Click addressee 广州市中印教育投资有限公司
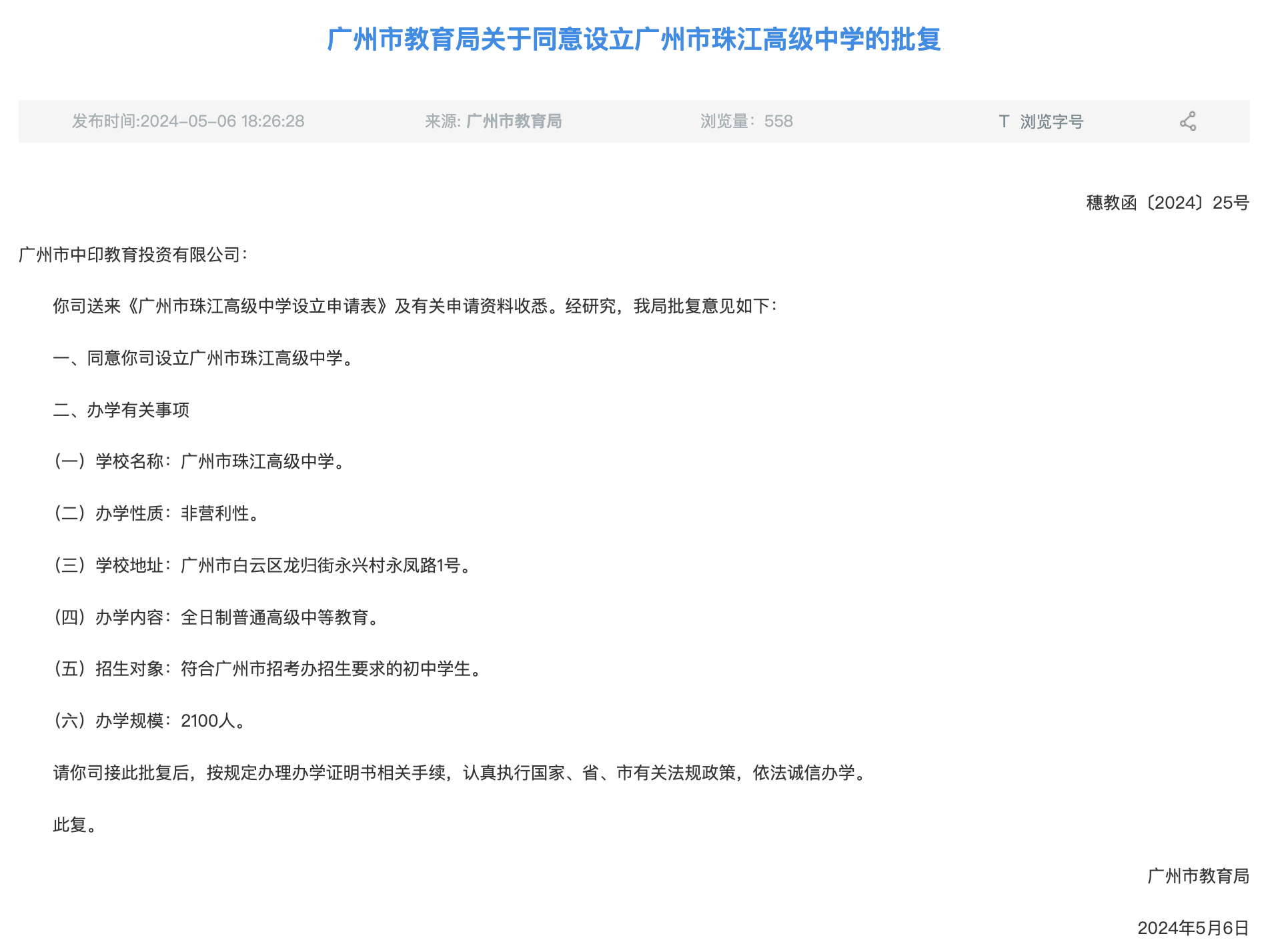Screen dimensions: 1274x952 tap(133, 255)
